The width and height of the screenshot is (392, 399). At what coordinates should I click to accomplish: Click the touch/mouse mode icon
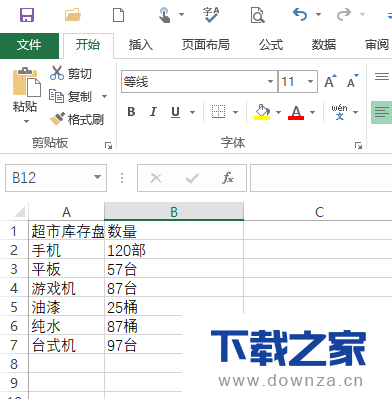click(164, 15)
